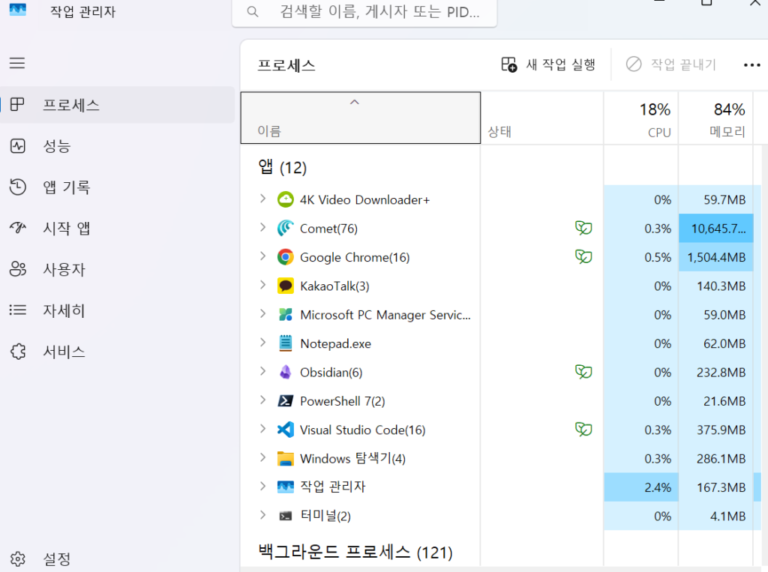This screenshot has width=768, height=572.
Task: Switch to the 성능 page
Action: pyautogui.click(x=118, y=146)
